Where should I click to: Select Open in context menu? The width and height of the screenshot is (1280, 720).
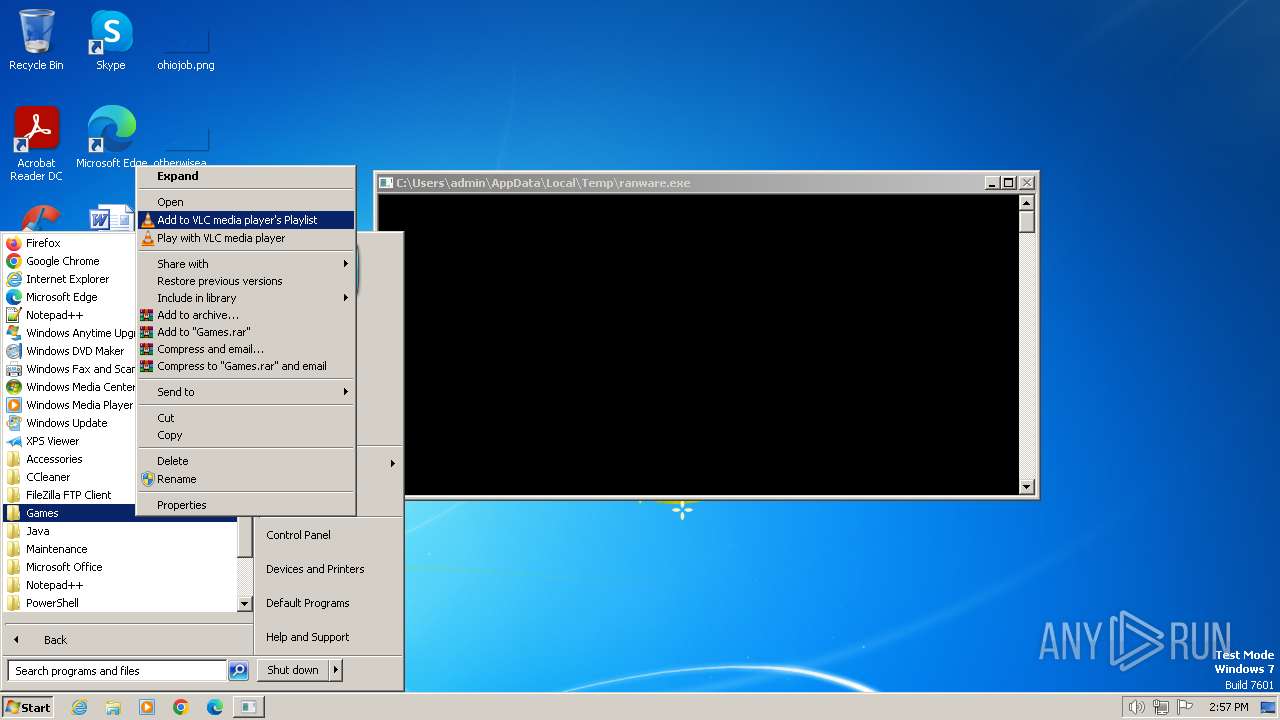coord(246,202)
